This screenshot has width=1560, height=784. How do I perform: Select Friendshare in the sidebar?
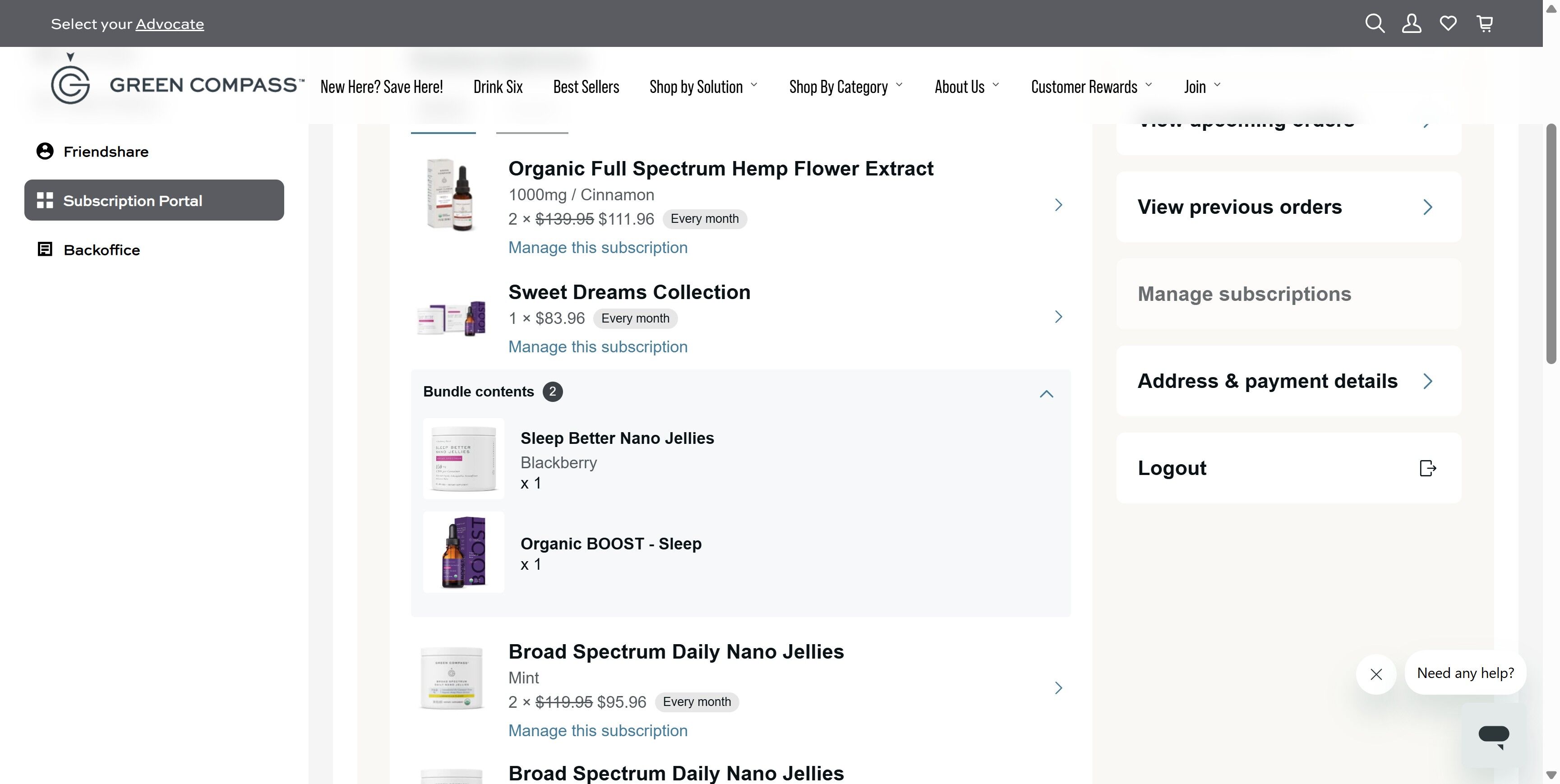pos(154,152)
